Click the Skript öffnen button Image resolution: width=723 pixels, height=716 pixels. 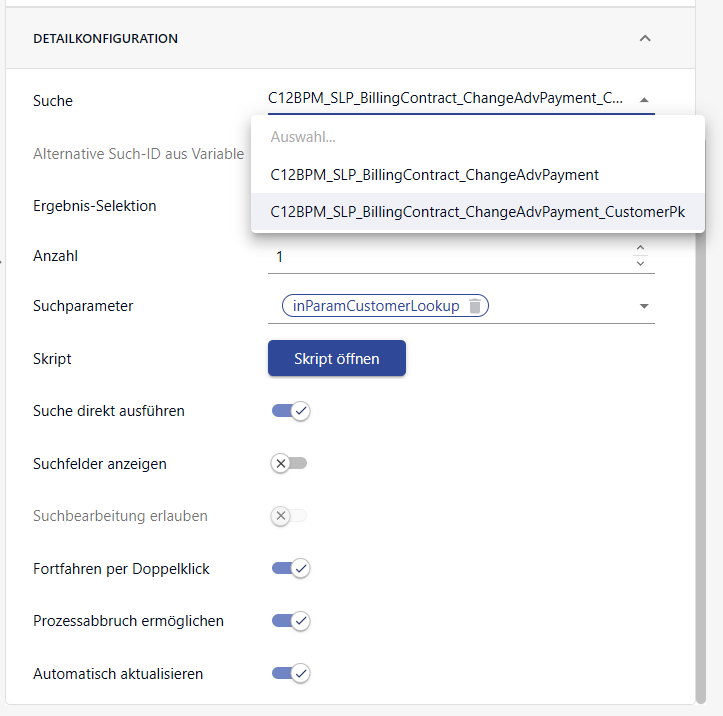pyautogui.click(x=337, y=358)
